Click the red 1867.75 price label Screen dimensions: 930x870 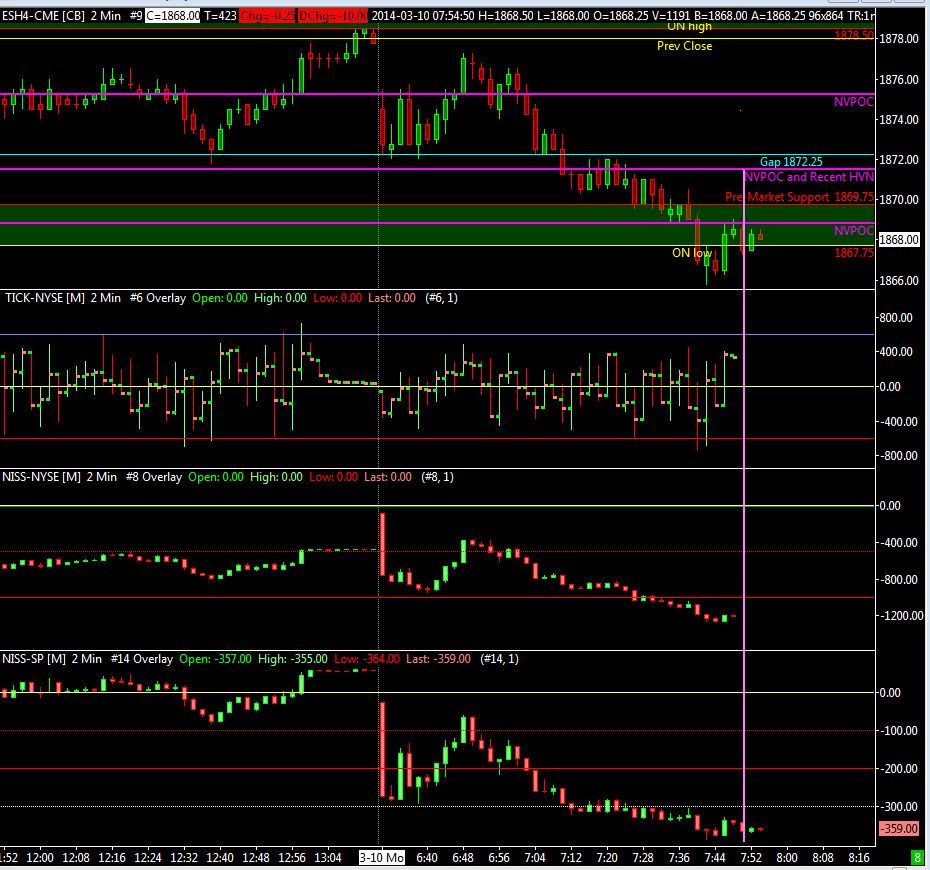pyautogui.click(x=854, y=254)
